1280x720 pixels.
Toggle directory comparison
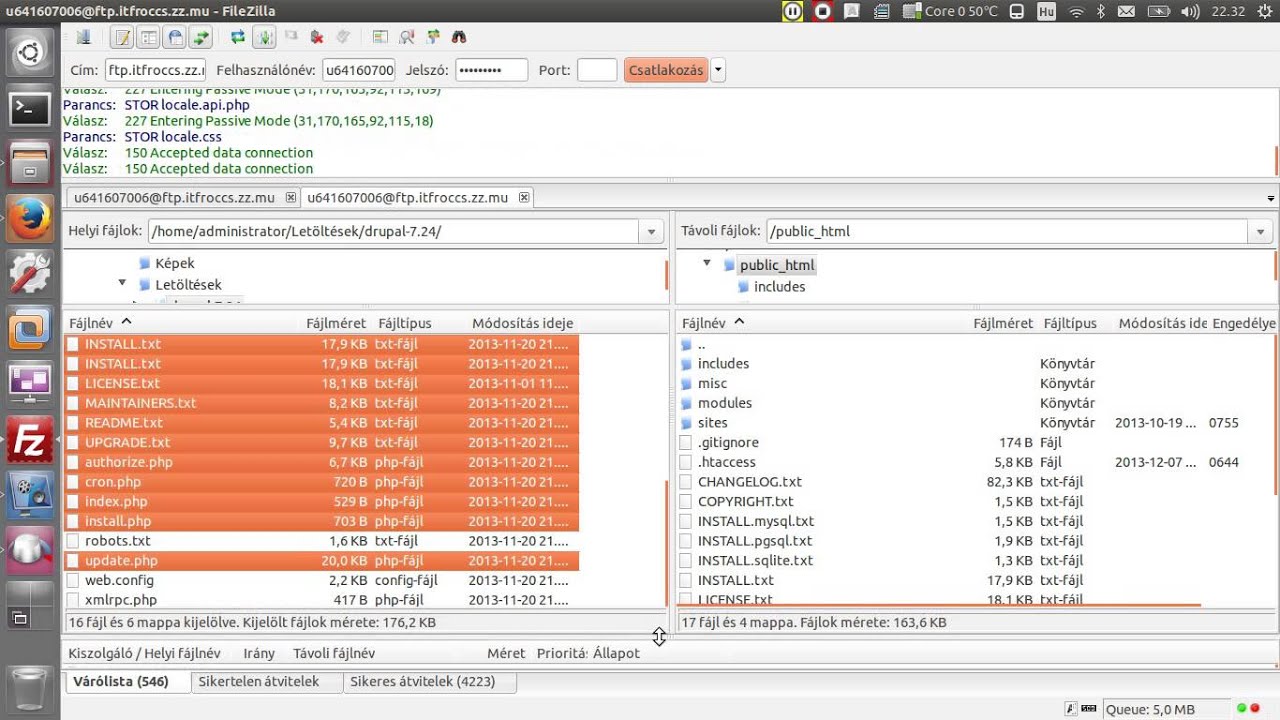(407, 37)
